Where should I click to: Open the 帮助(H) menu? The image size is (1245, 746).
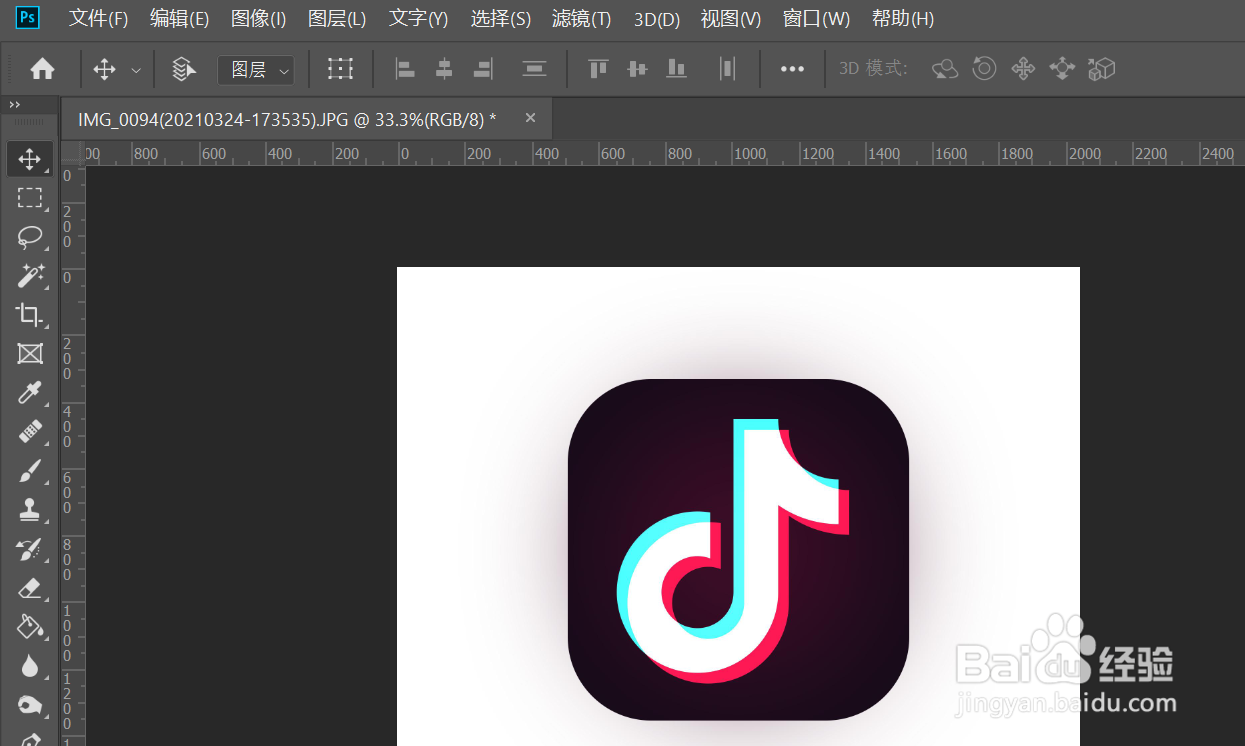click(903, 19)
